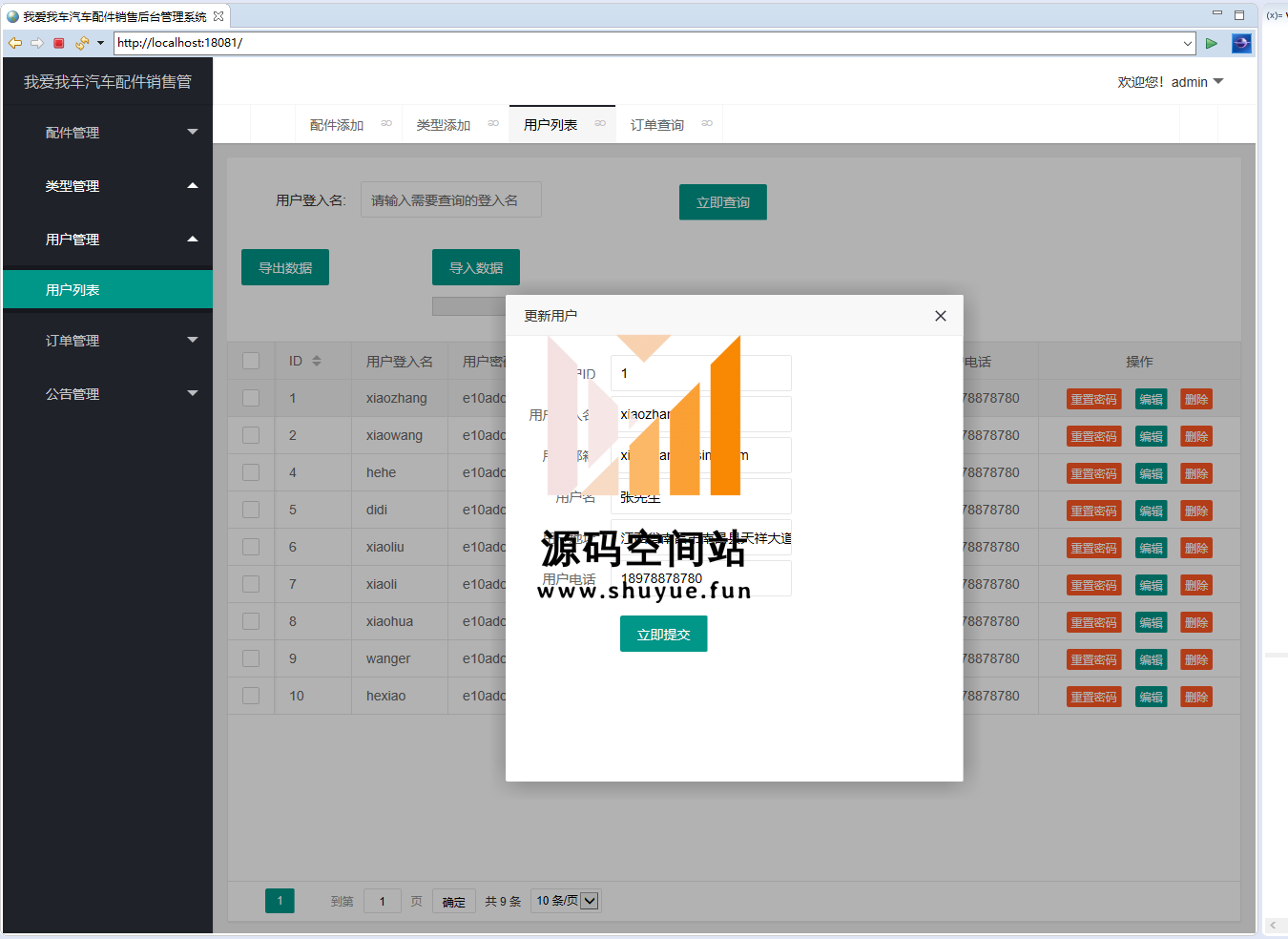The height and width of the screenshot is (939, 1288).
Task: Click the 导入数据 button
Action: (476, 267)
